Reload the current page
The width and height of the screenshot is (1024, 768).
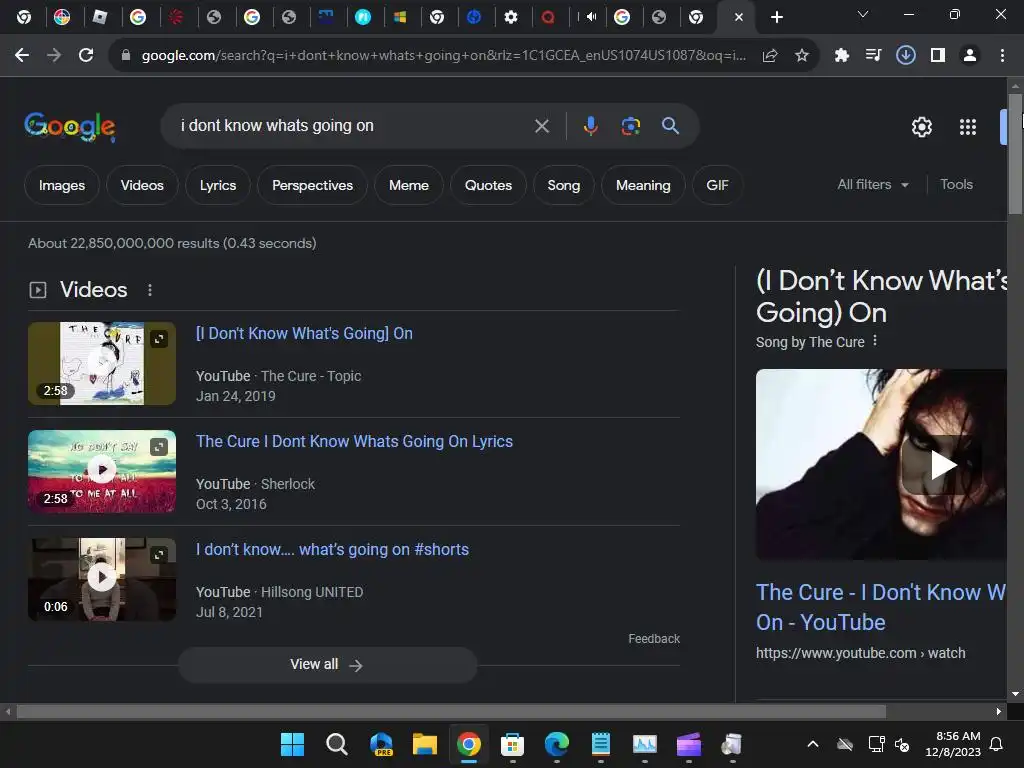click(x=86, y=56)
